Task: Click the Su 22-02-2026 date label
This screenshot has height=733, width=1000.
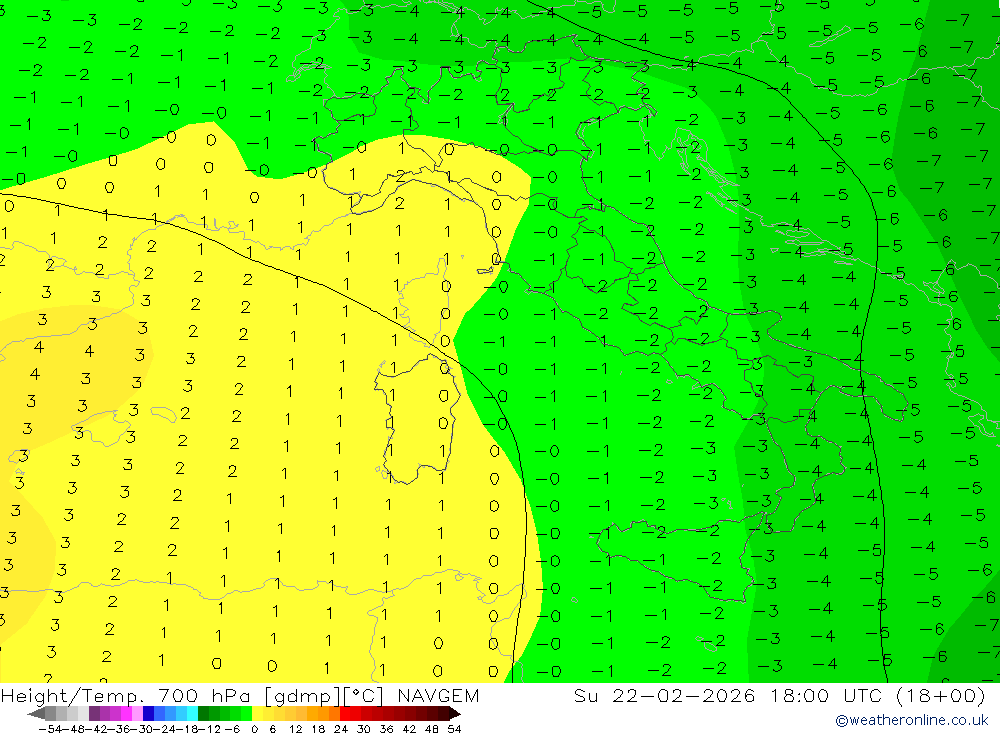Action: (665, 695)
